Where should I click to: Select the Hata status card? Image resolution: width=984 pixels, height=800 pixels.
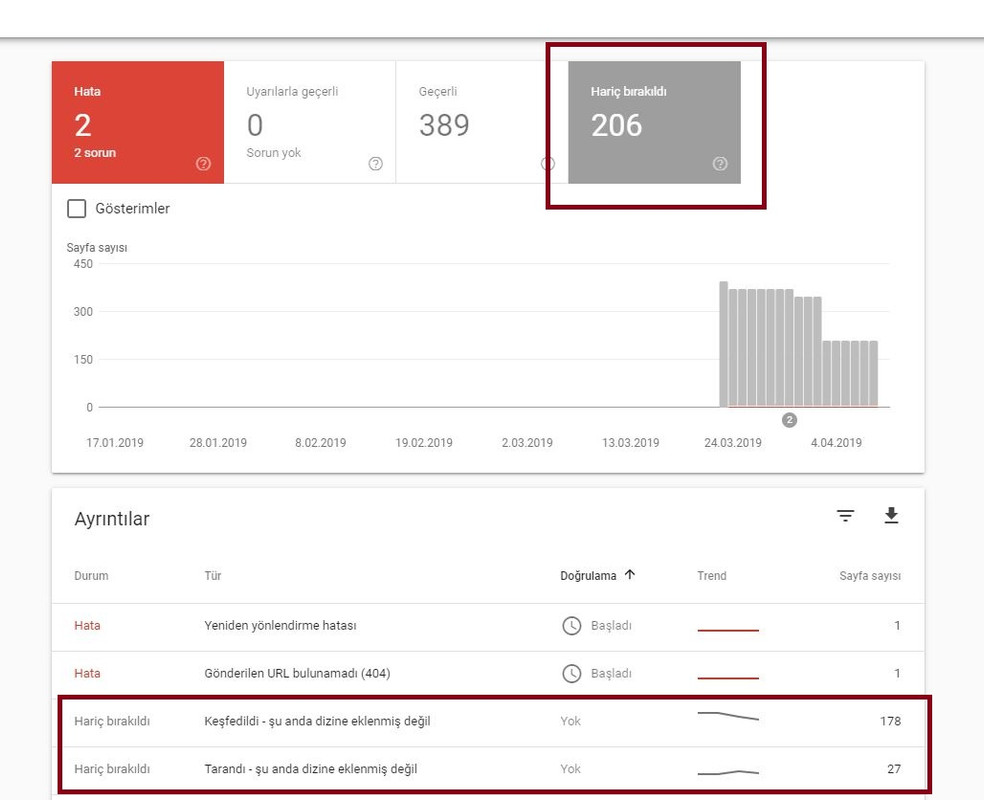click(138, 122)
